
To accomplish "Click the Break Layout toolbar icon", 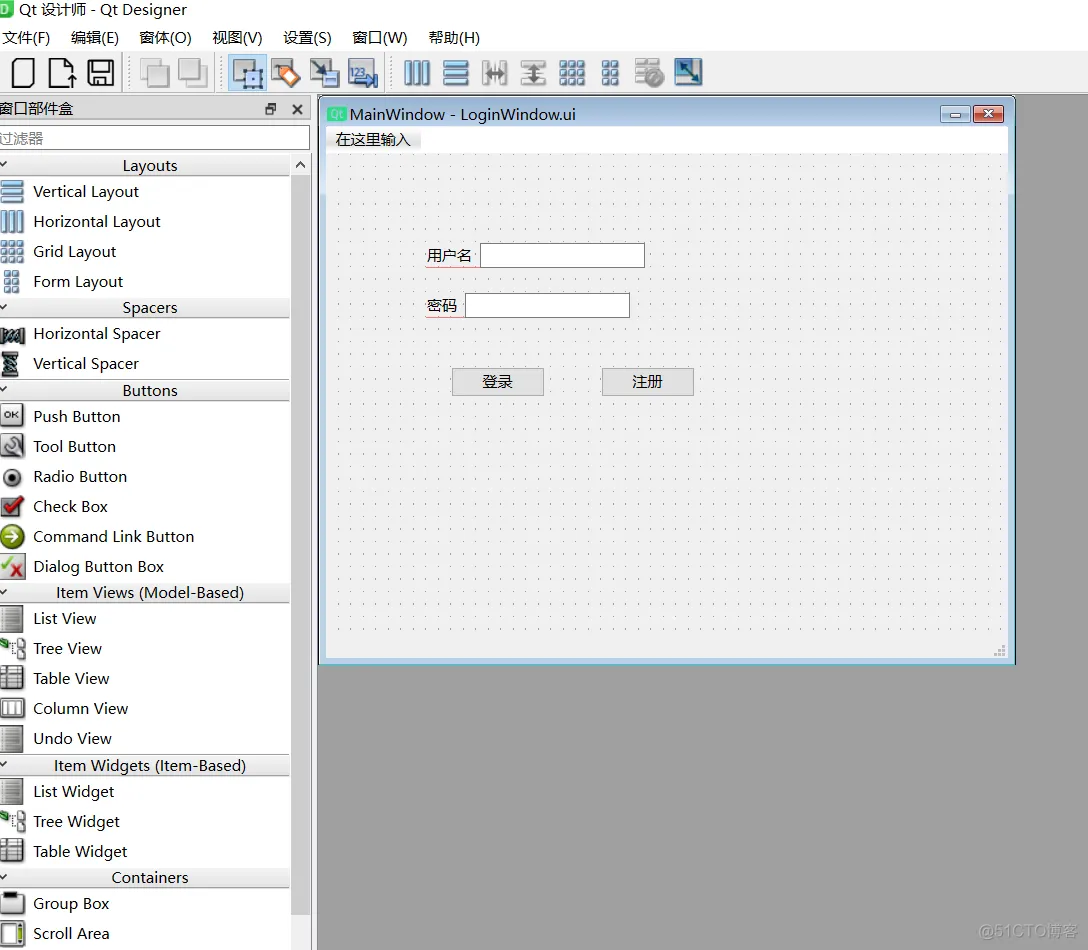I will point(649,73).
